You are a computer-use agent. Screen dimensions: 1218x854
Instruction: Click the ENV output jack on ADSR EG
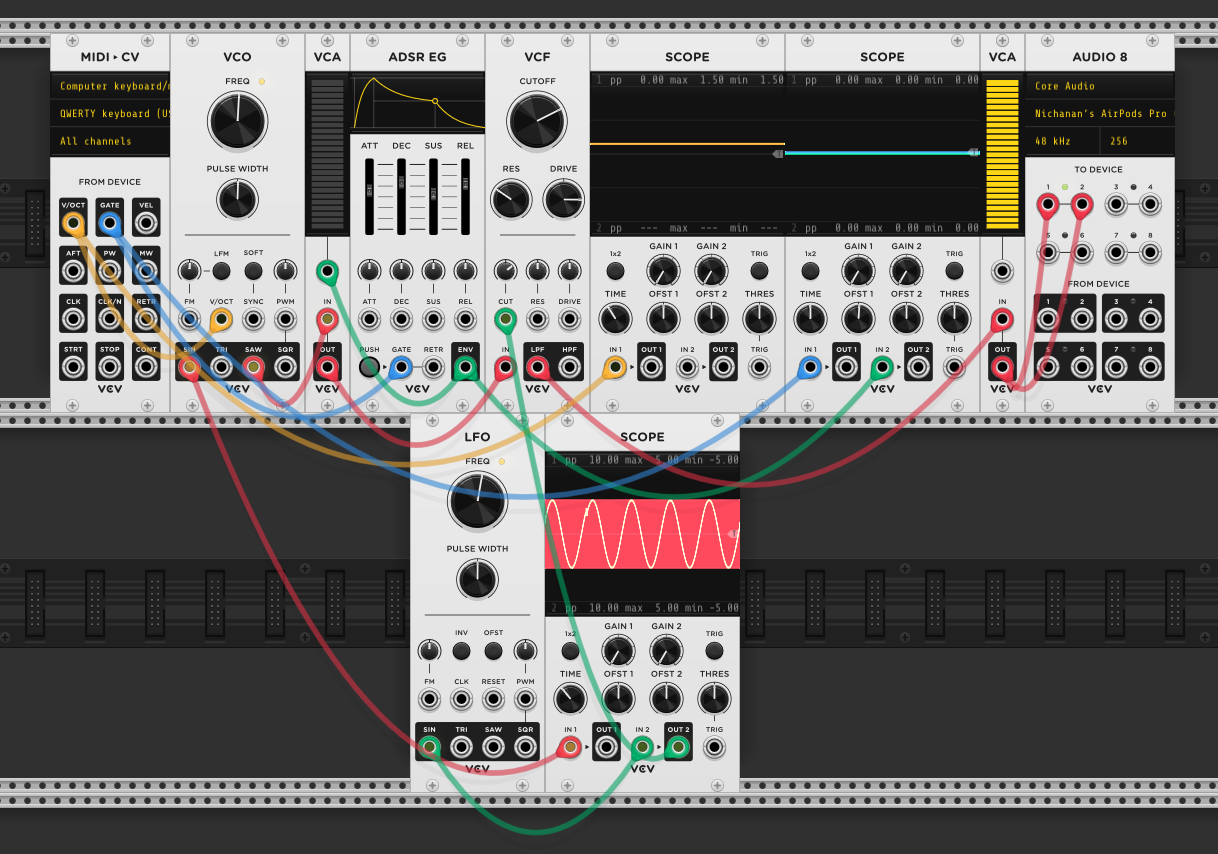465,367
